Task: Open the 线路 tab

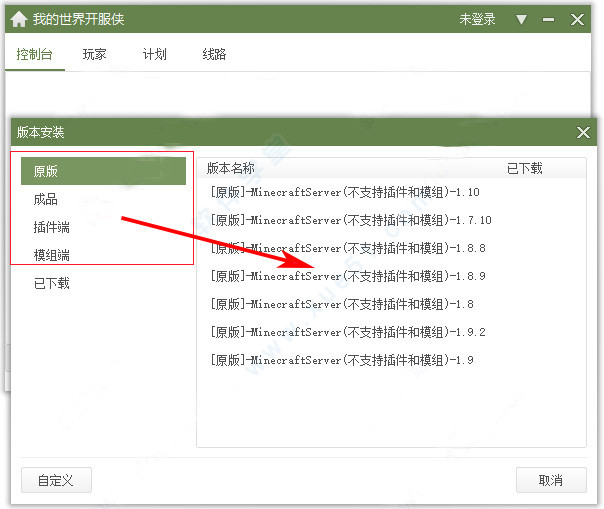Action: coord(214,54)
